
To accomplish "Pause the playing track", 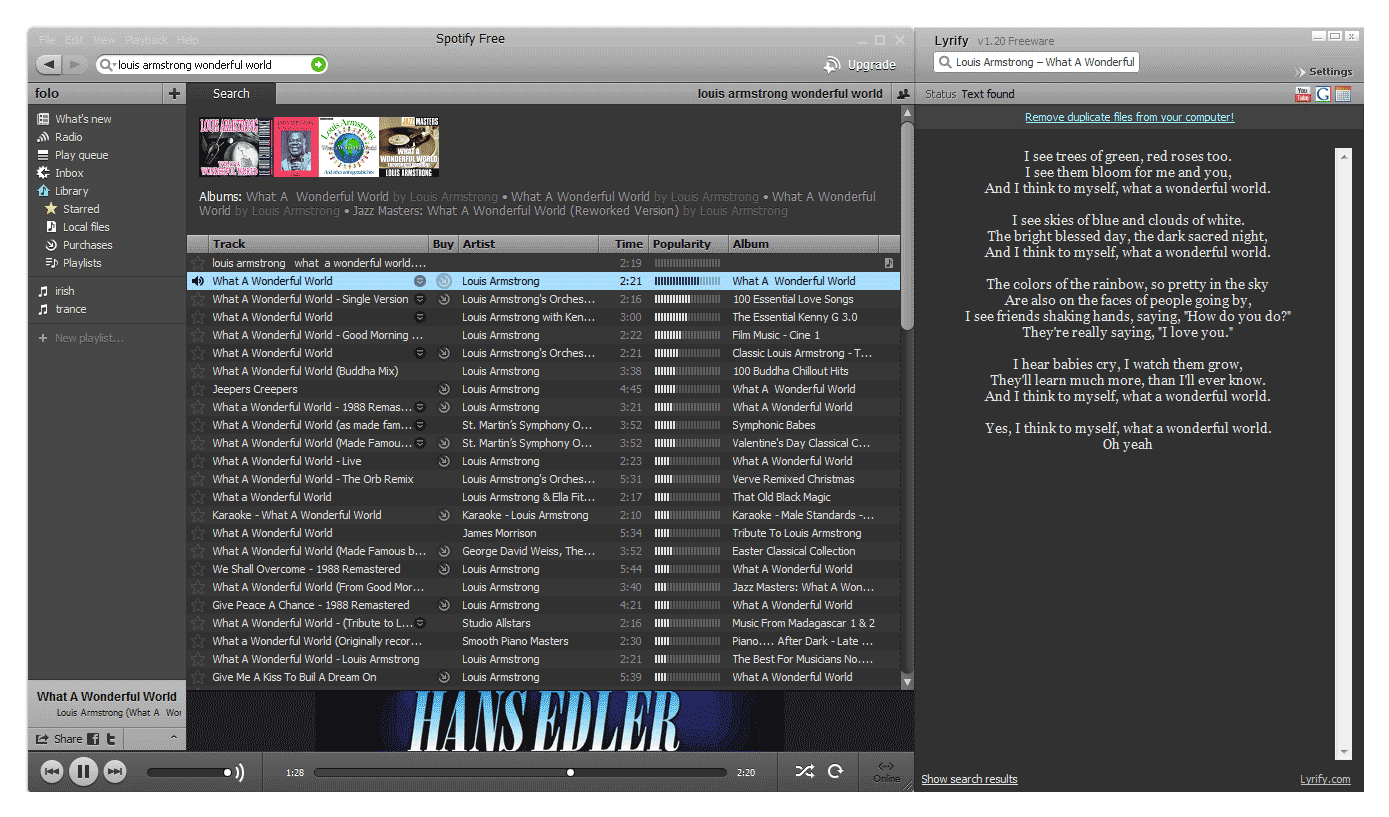I will tap(83, 771).
